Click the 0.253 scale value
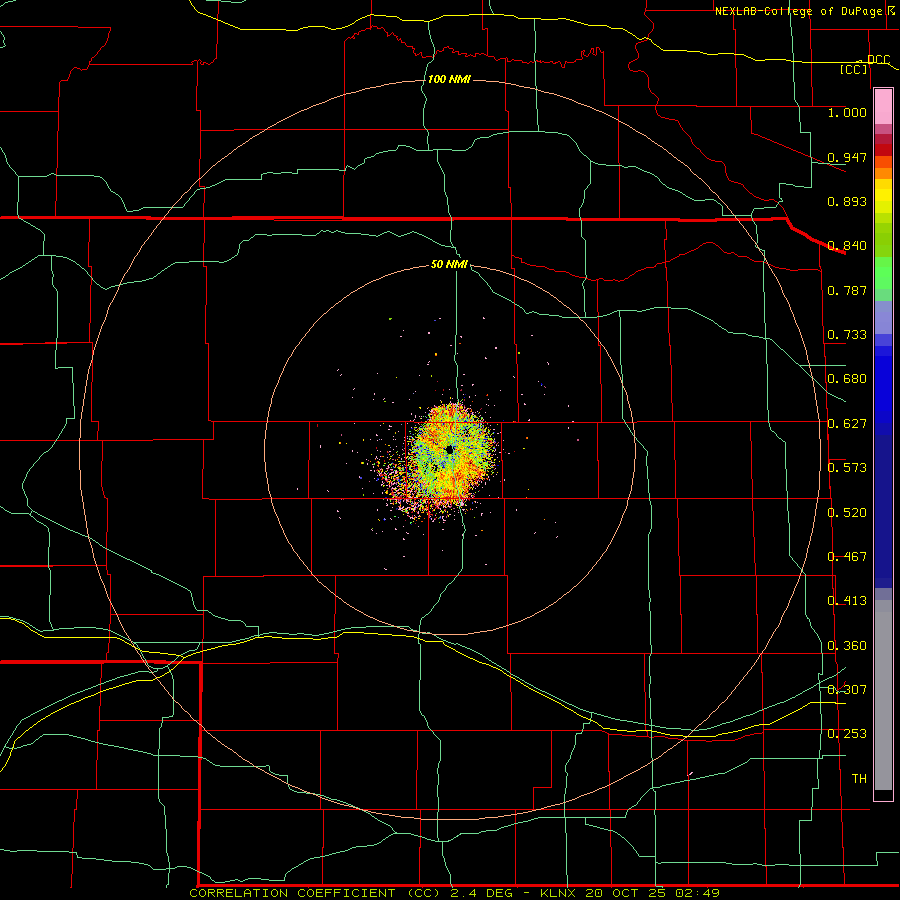Image resolution: width=900 pixels, height=900 pixels. click(847, 734)
